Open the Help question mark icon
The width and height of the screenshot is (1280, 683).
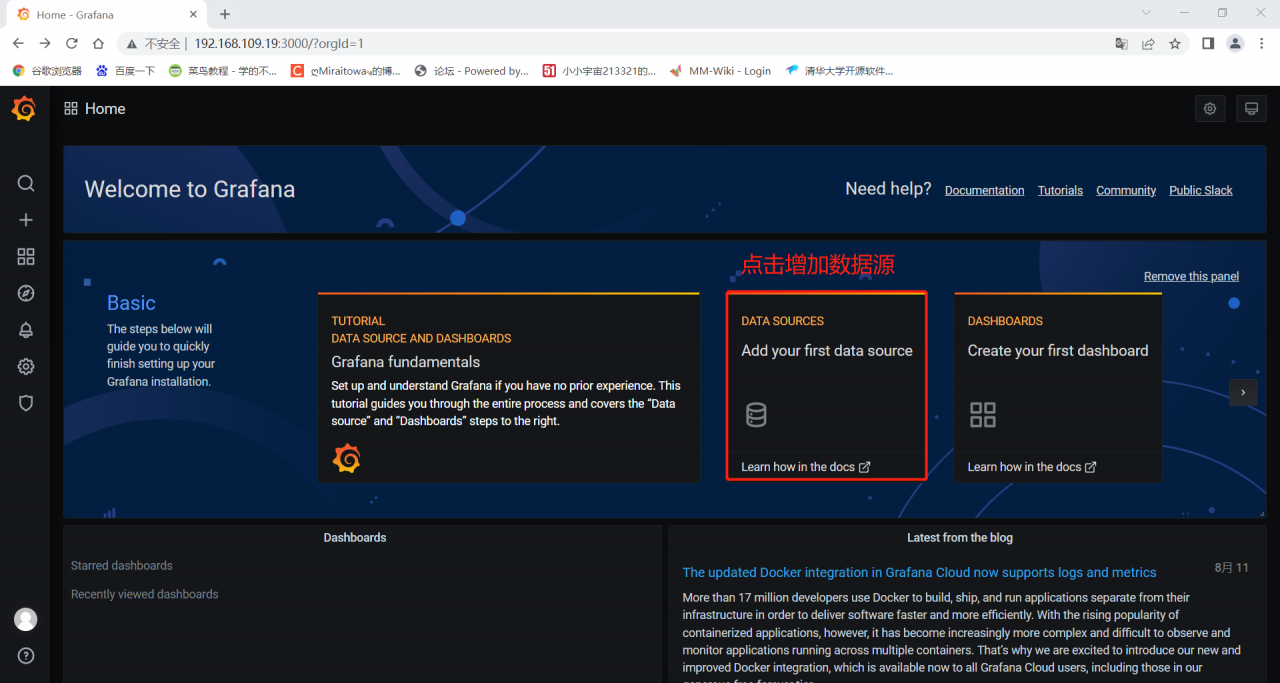point(26,656)
